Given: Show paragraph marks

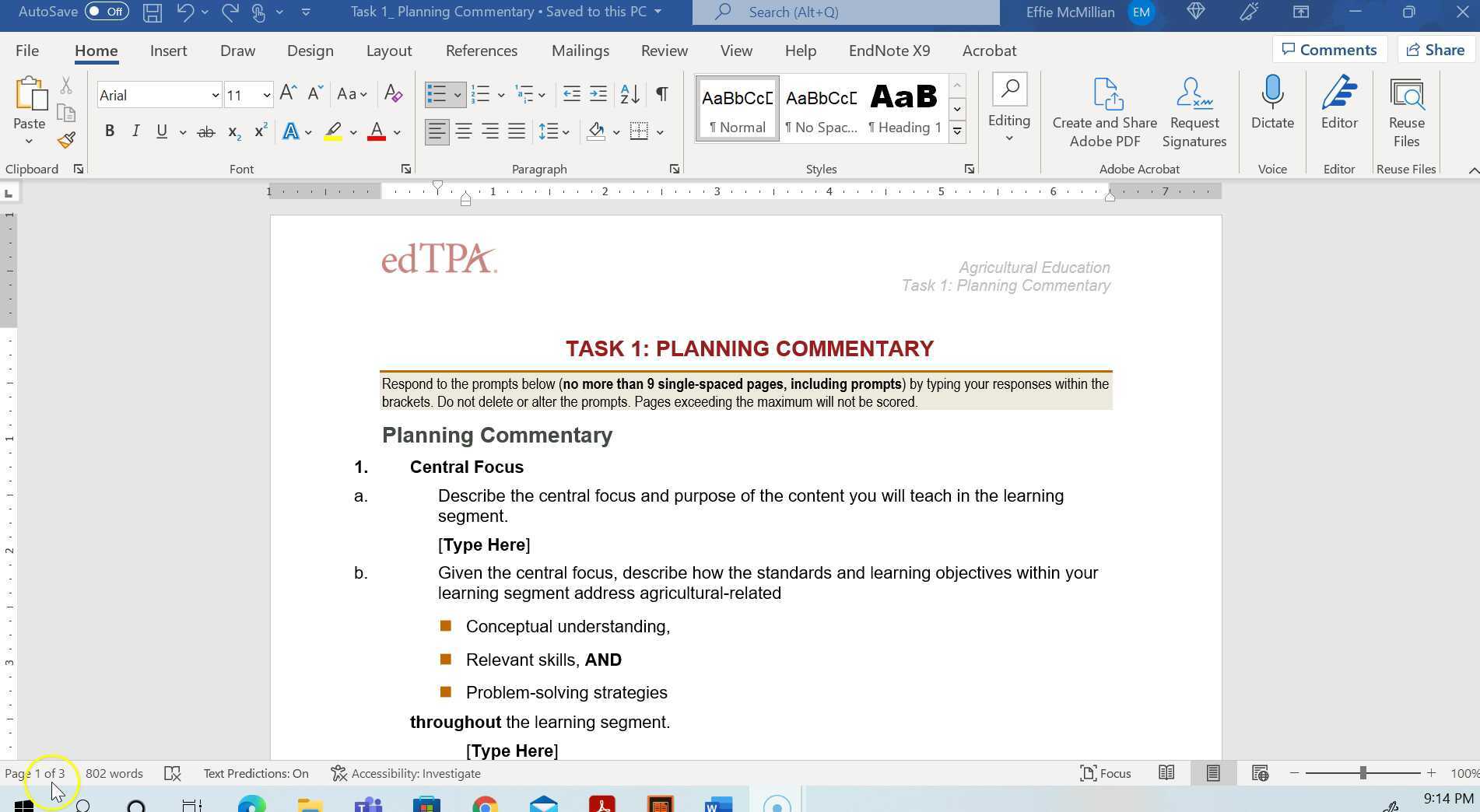Looking at the screenshot, I should [x=661, y=94].
